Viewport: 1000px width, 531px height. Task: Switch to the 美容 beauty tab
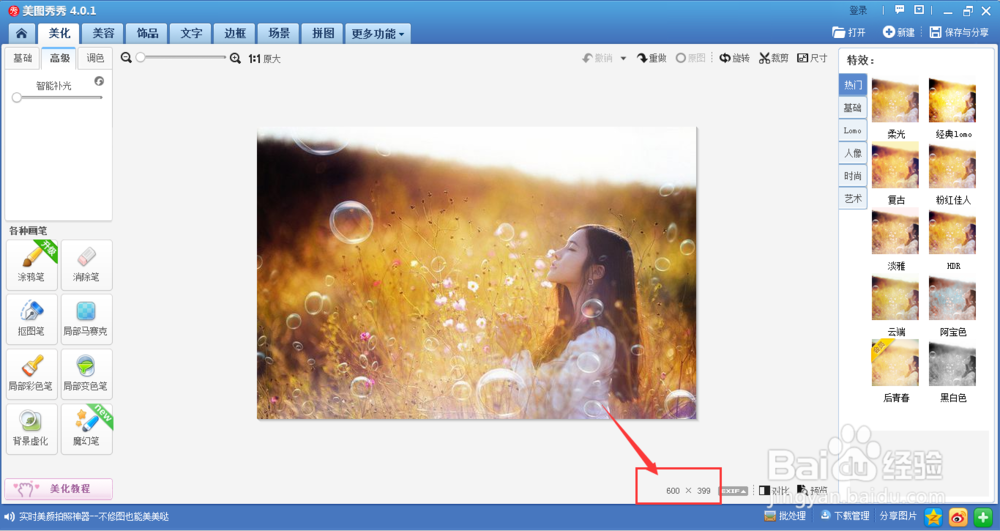click(x=103, y=33)
